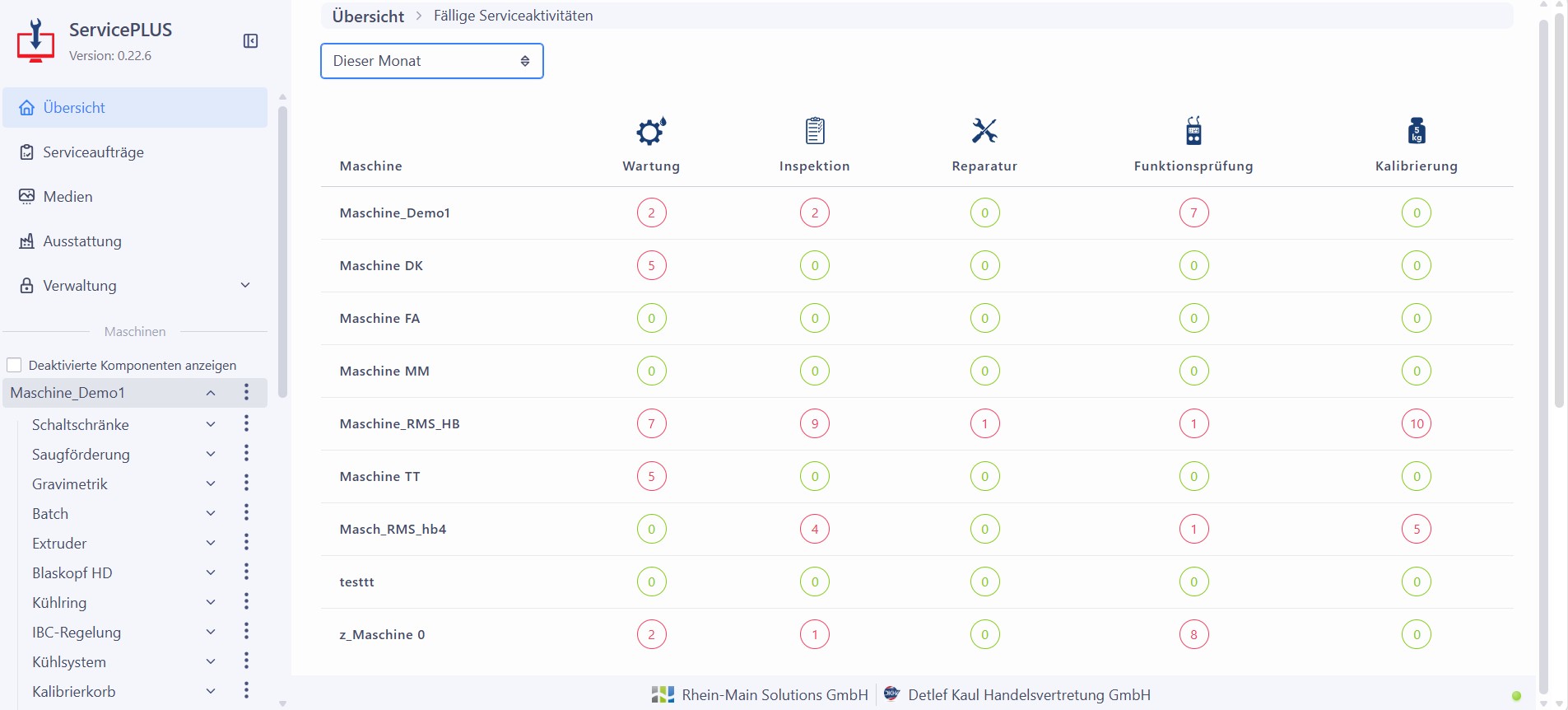Open the Dieser Monat period dropdown
Screen dimensions: 1568x710
point(431,61)
